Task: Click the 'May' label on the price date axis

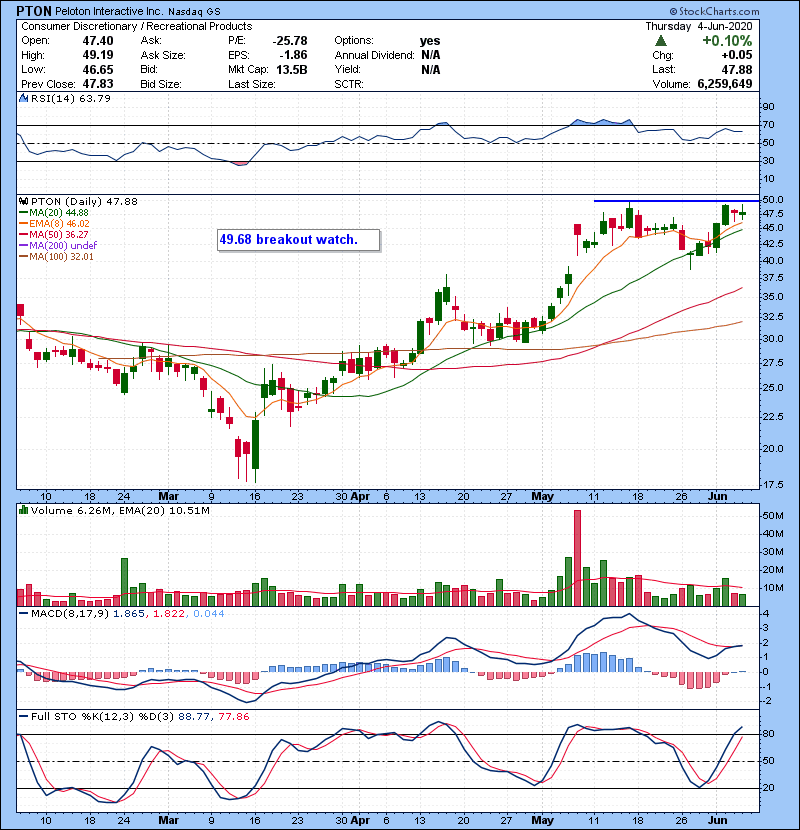Action: click(542, 497)
